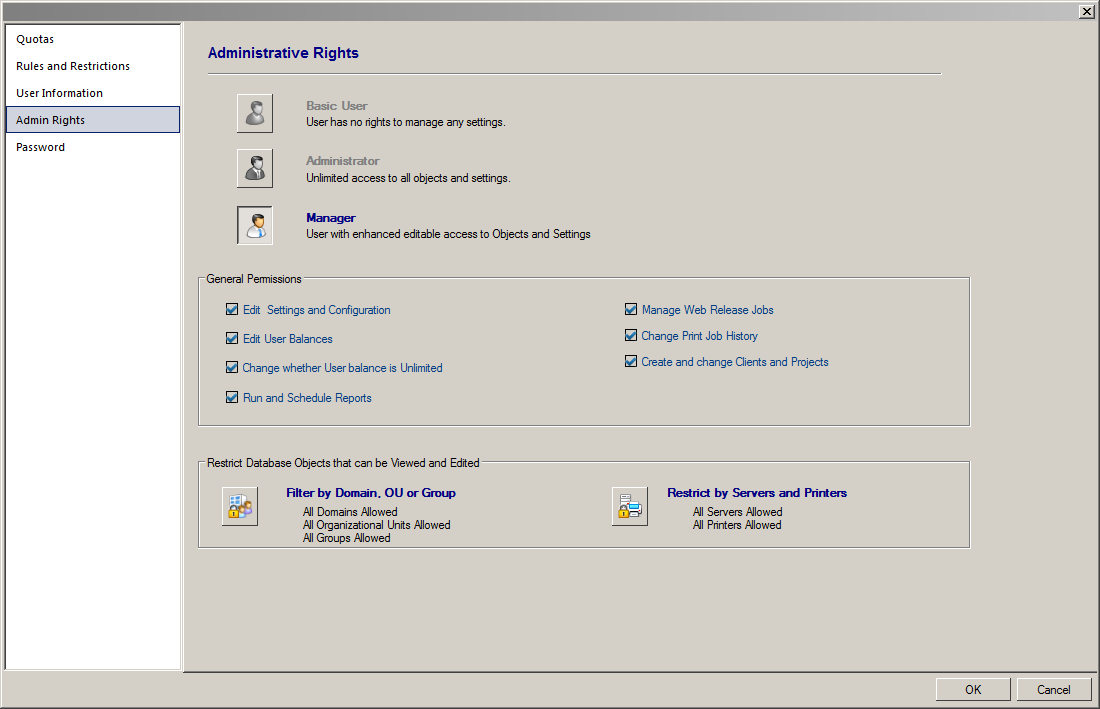Select the Manager role icon
This screenshot has height=709, width=1100.
click(255, 225)
